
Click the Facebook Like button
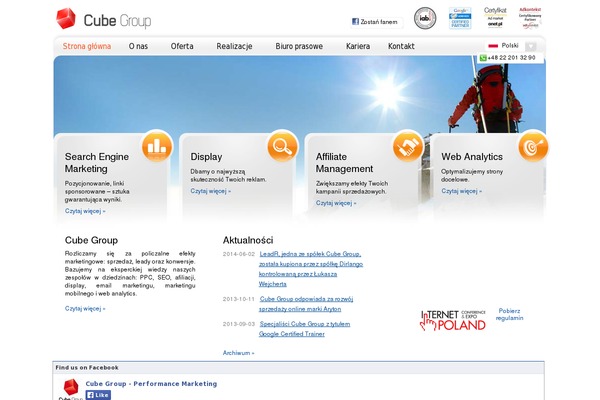pyautogui.click(x=98, y=395)
